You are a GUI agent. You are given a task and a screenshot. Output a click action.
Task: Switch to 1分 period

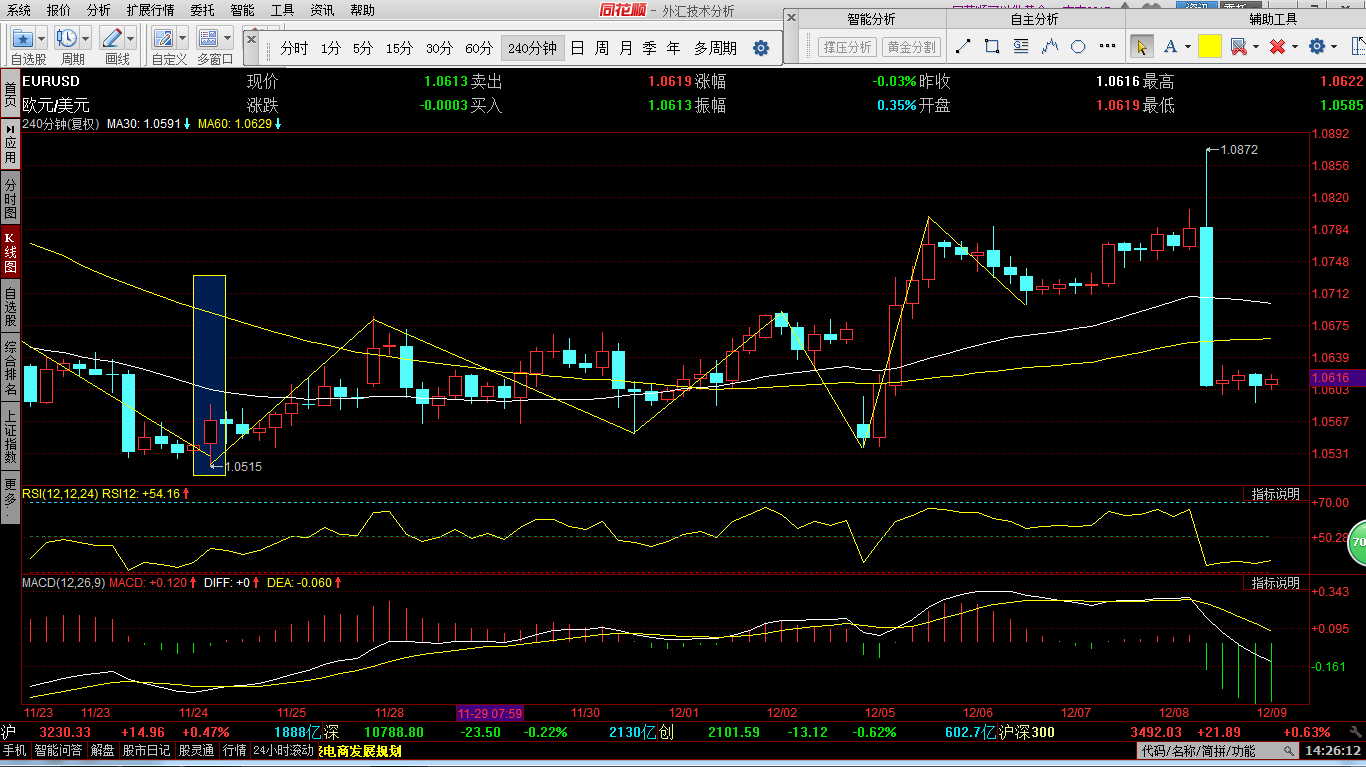331,48
